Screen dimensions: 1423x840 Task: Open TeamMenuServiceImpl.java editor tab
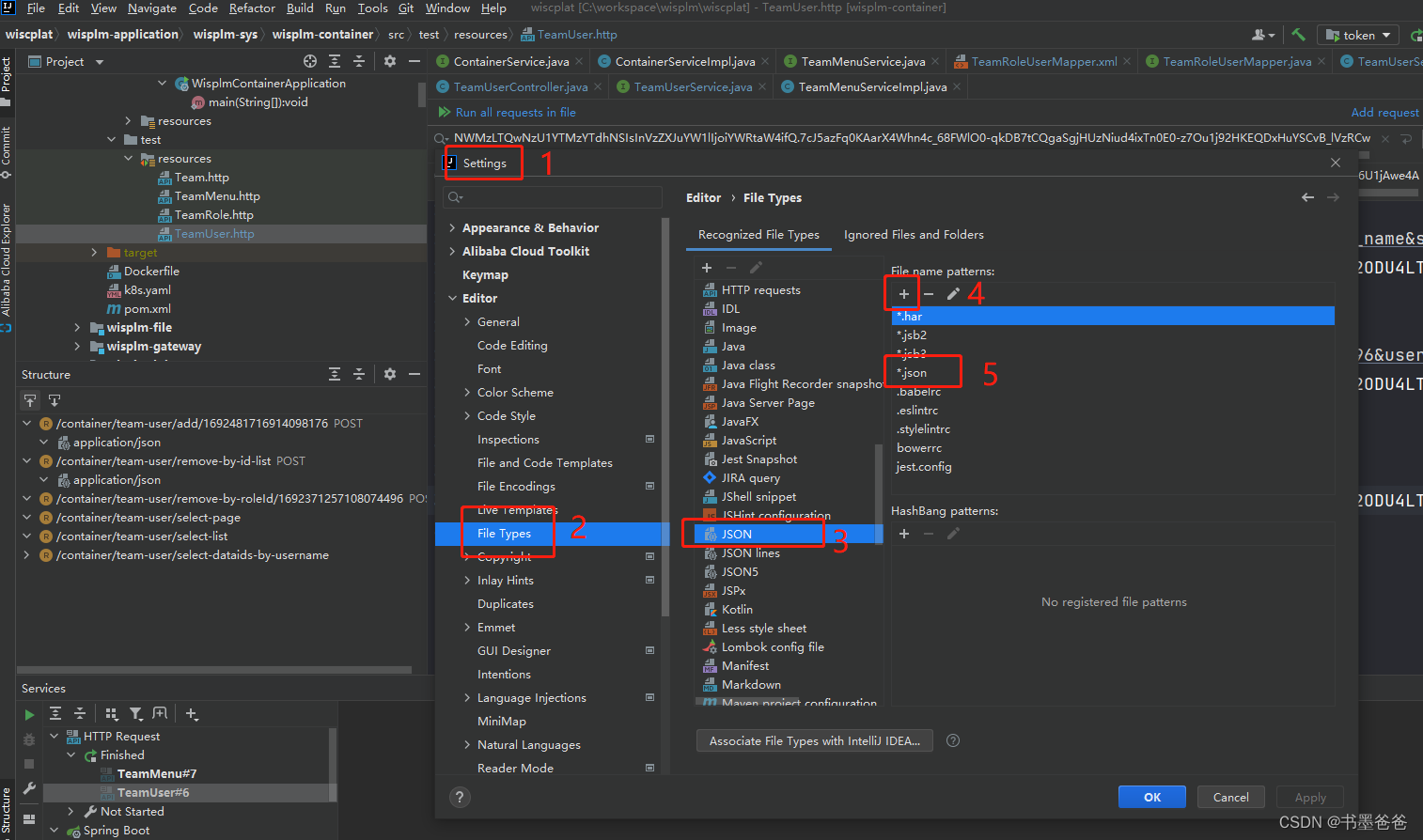point(872,86)
